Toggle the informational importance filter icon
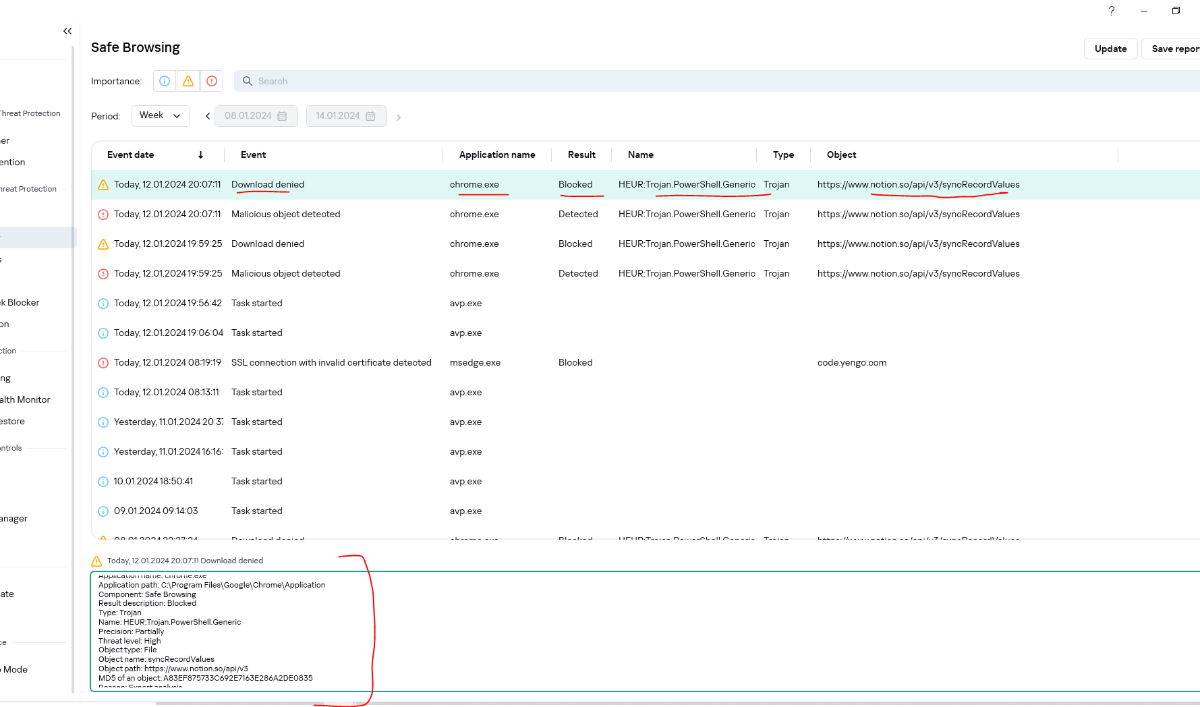The image size is (1200, 707). pyautogui.click(x=165, y=81)
